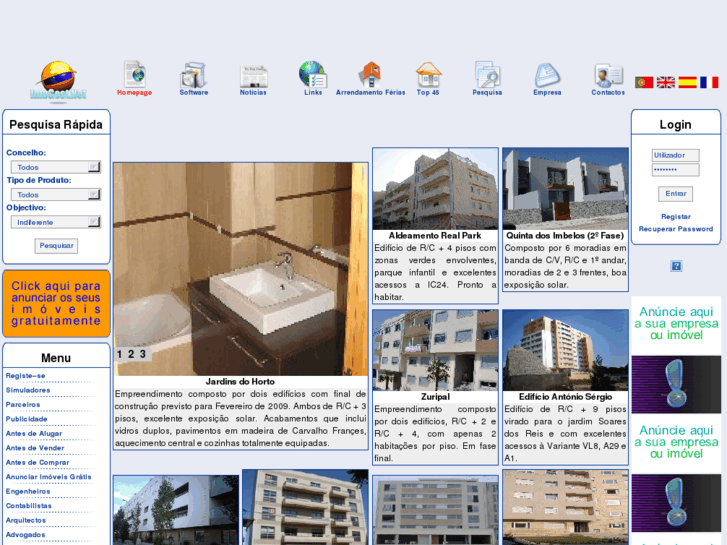Click the Jardins do Horto title
Image resolution: width=727 pixels, height=545 pixels.
[x=240, y=382]
